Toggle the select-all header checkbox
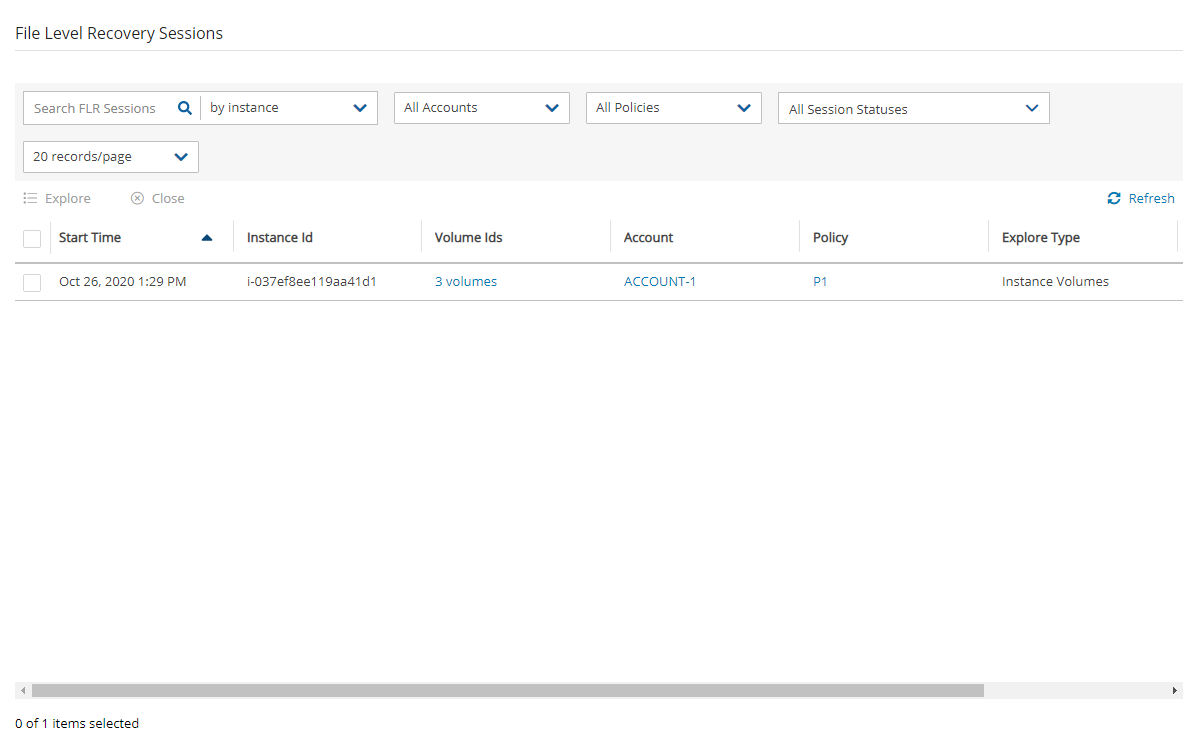 (x=32, y=239)
